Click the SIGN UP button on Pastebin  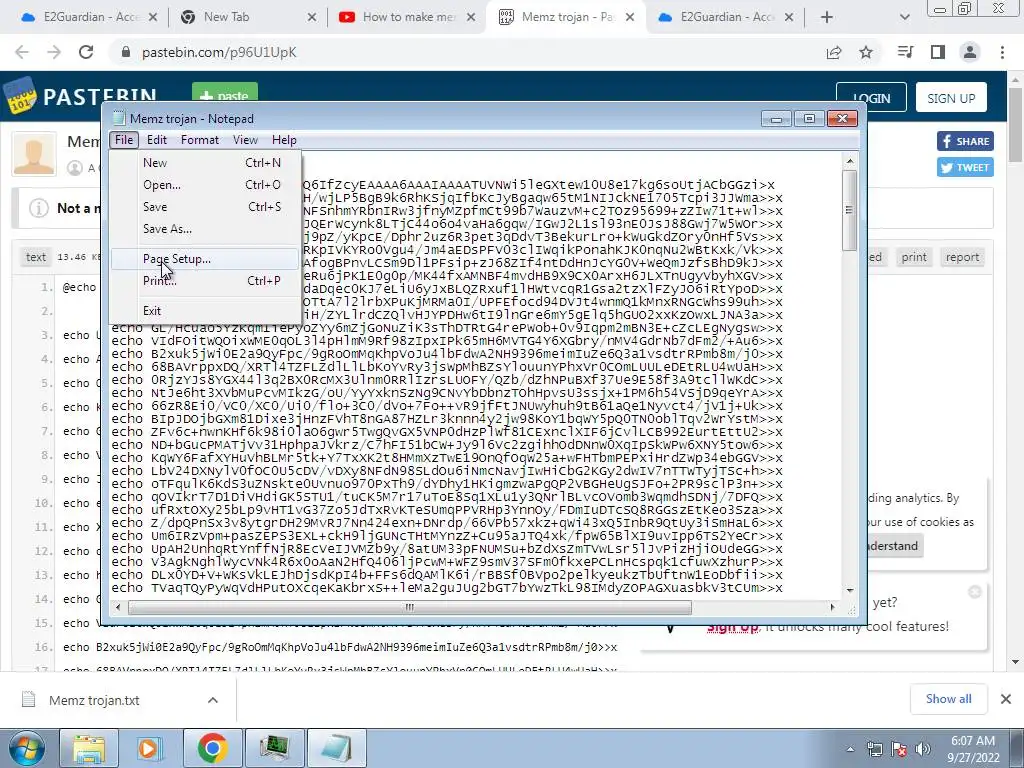(951, 98)
